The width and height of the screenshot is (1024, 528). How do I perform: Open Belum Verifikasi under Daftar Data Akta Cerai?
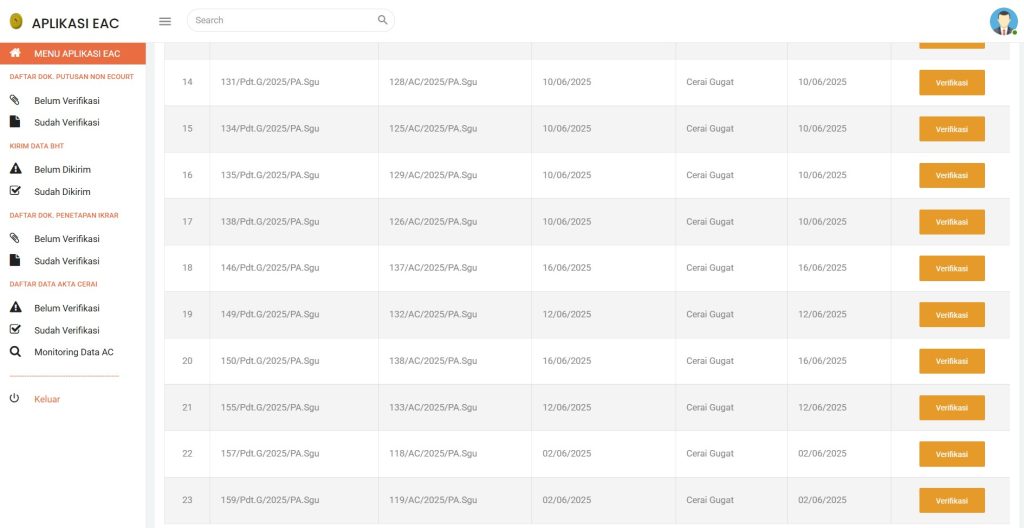click(x=66, y=308)
